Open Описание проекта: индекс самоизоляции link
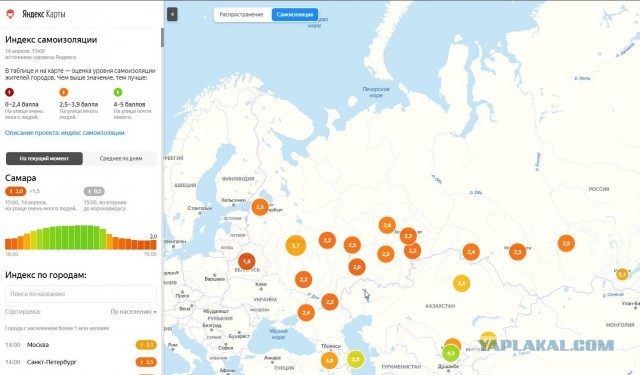 tap(64, 133)
